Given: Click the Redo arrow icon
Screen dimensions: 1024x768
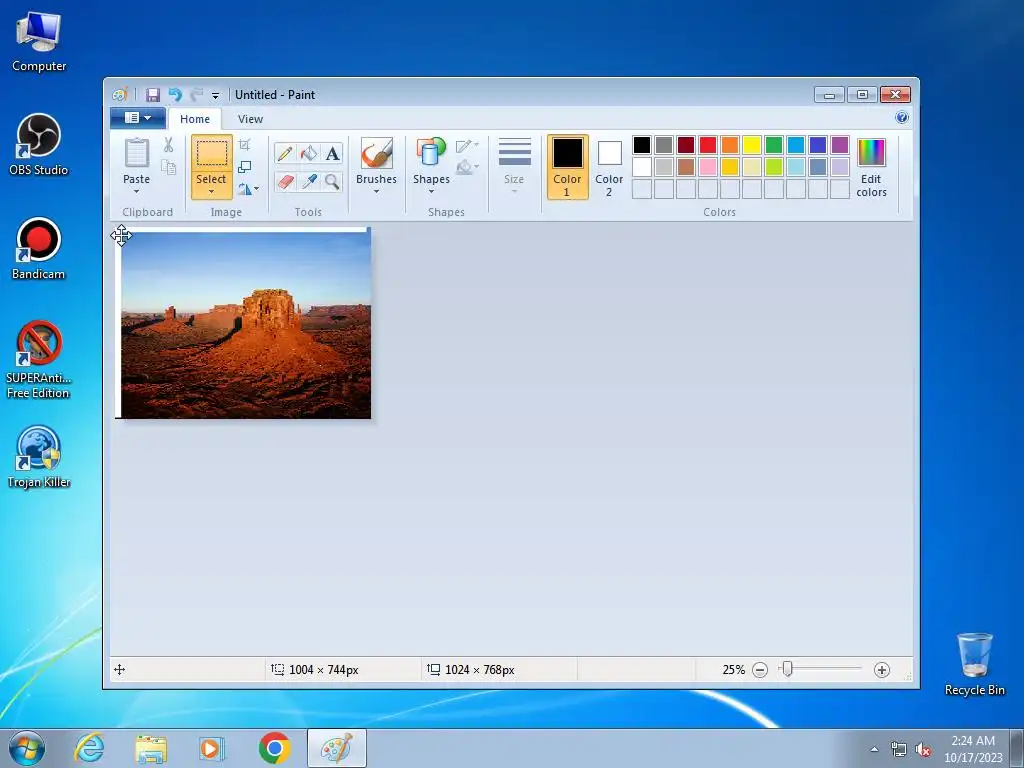Looking at the screenshot, I should click(197, 95).
